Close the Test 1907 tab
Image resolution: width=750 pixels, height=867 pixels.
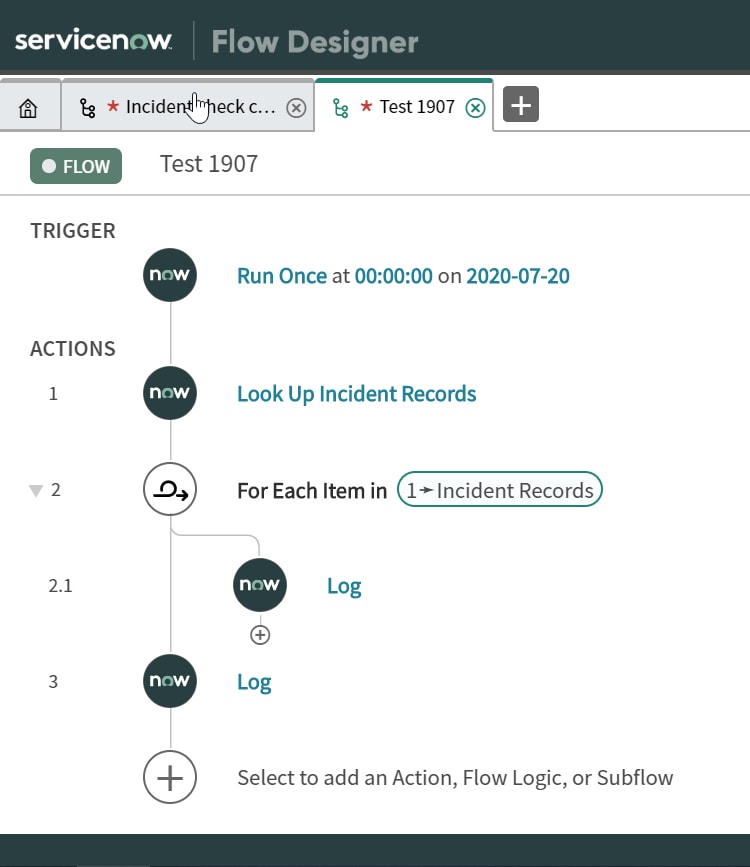click(x=475, y=108)
